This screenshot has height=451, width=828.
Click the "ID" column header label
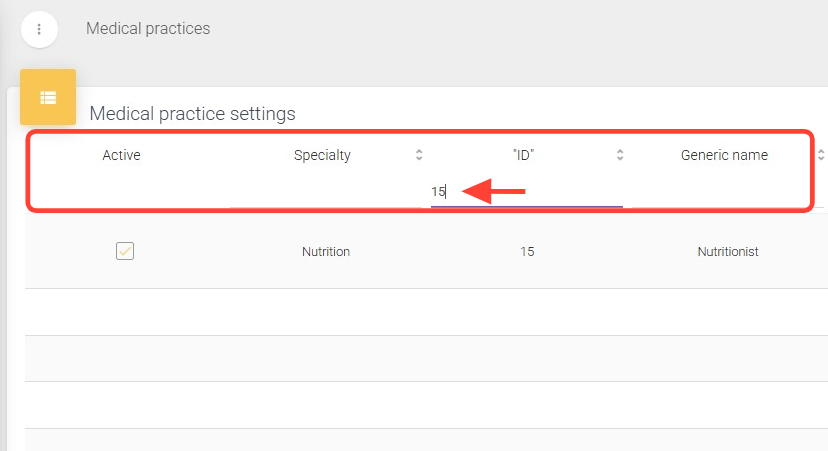527,155
